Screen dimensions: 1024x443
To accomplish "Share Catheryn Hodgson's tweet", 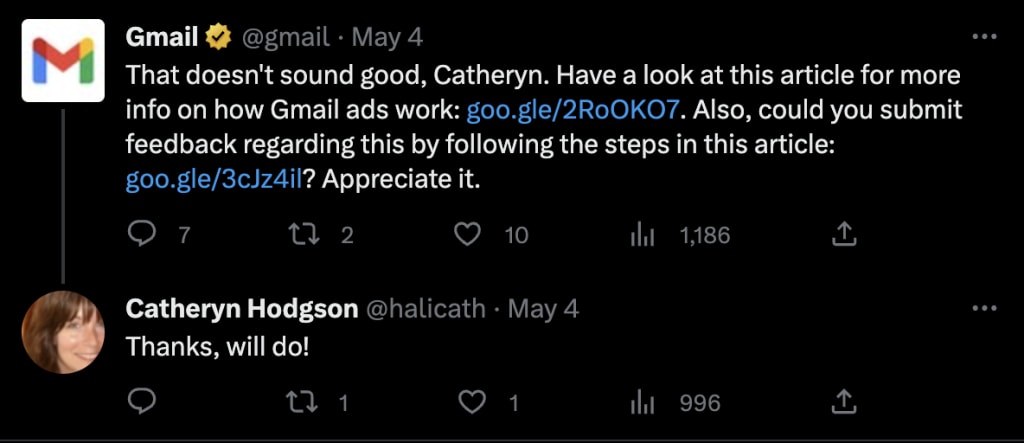I will 843,402.
